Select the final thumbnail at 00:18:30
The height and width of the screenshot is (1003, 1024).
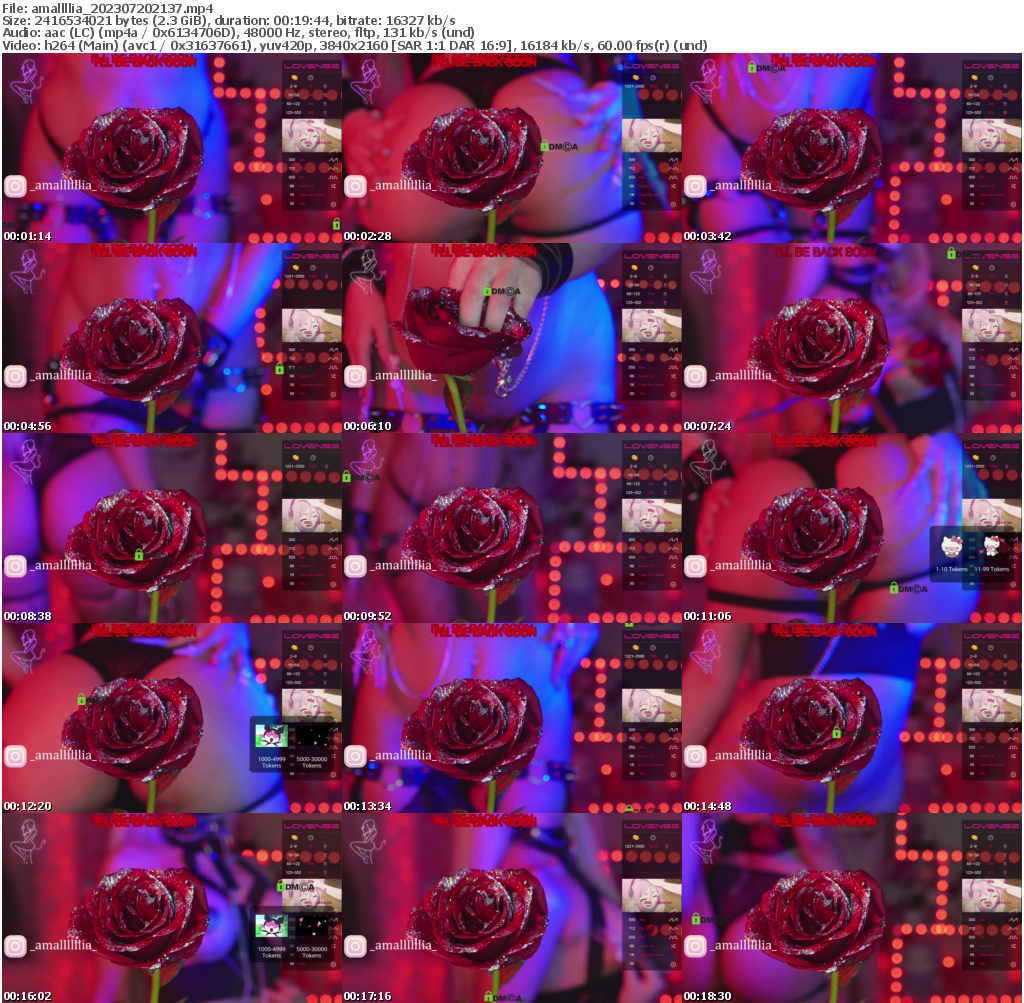click(852, 908)
